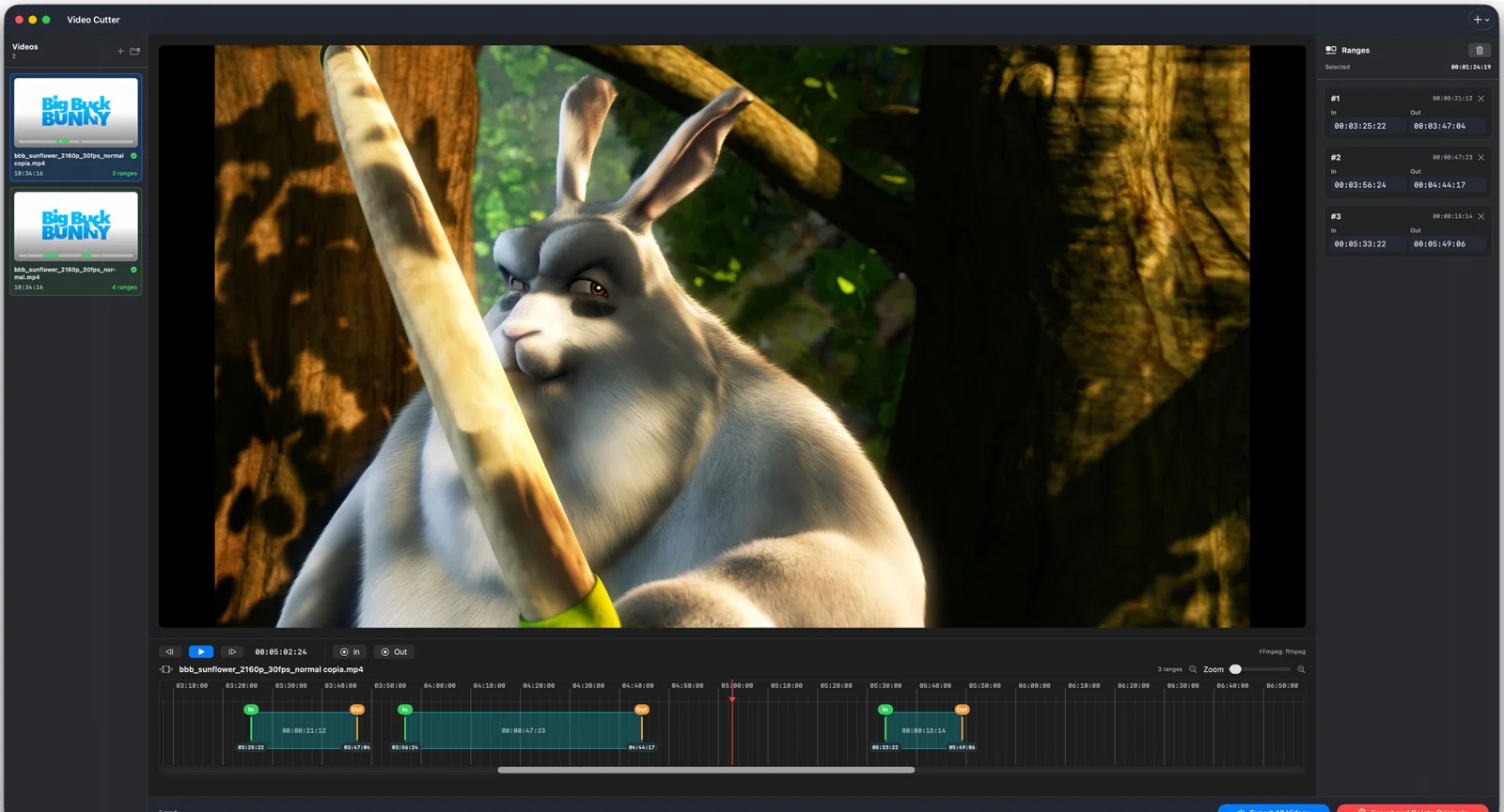Click the orange Out marker at 04:44:17
Screen dimensions: 1504x812
(x=642, y=710)
